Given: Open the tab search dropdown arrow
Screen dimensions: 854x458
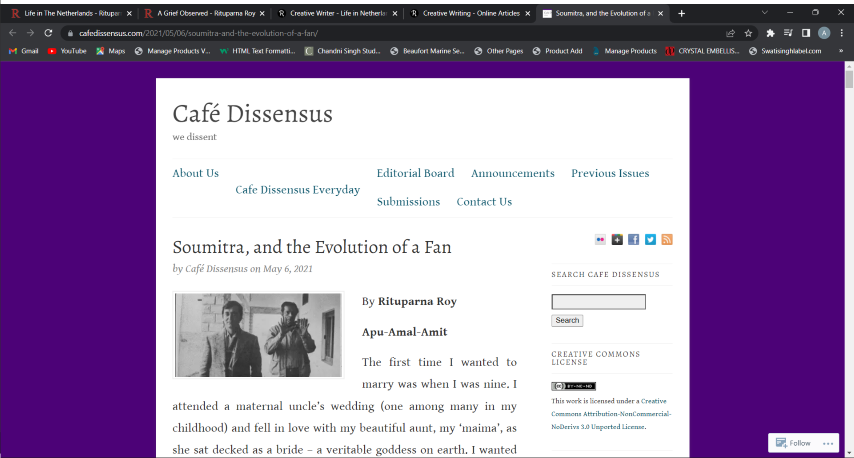Looking at the screenshot, I should (x=765, y=13).
